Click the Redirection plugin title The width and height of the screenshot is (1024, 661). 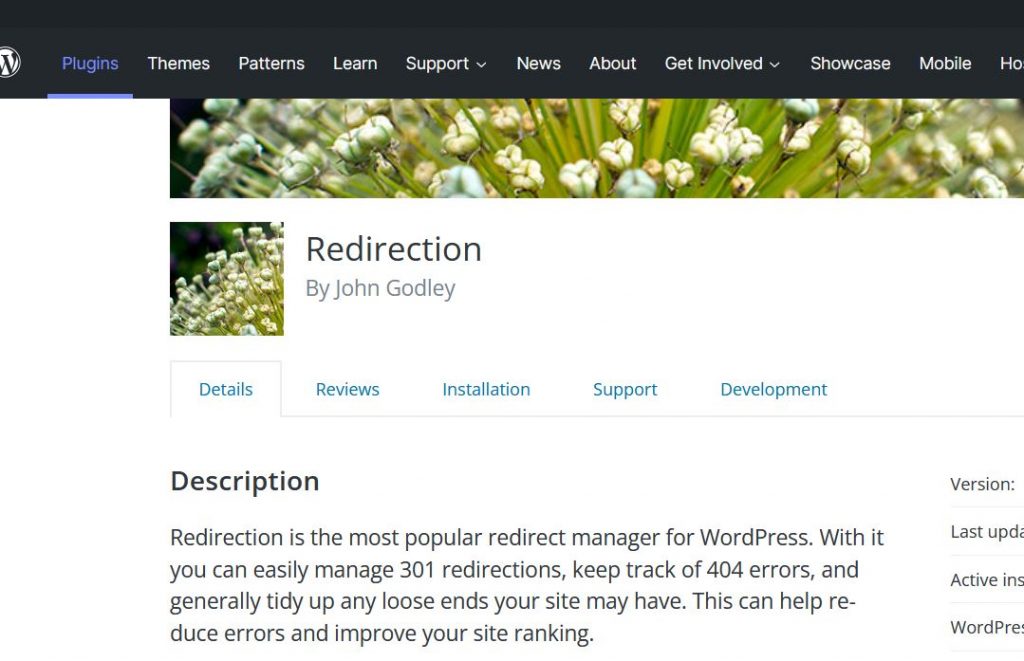(x=393, y=249)
